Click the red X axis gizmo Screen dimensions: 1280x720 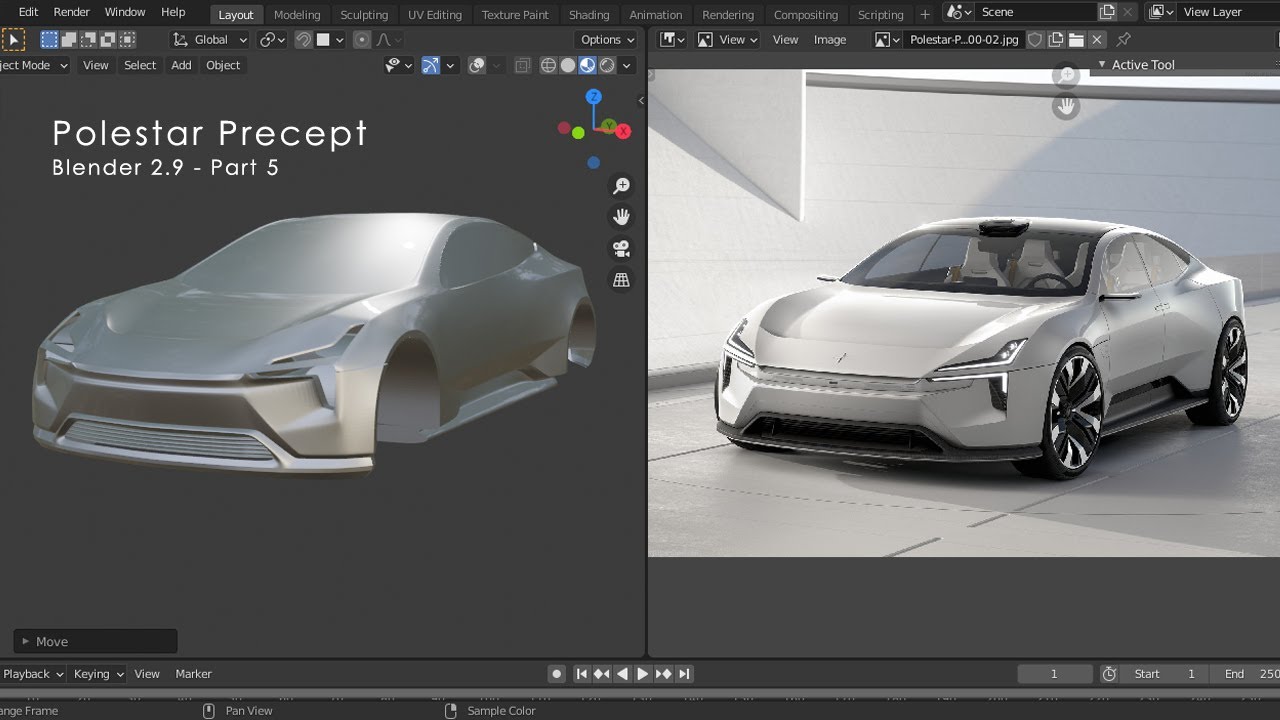coord(623,131)
